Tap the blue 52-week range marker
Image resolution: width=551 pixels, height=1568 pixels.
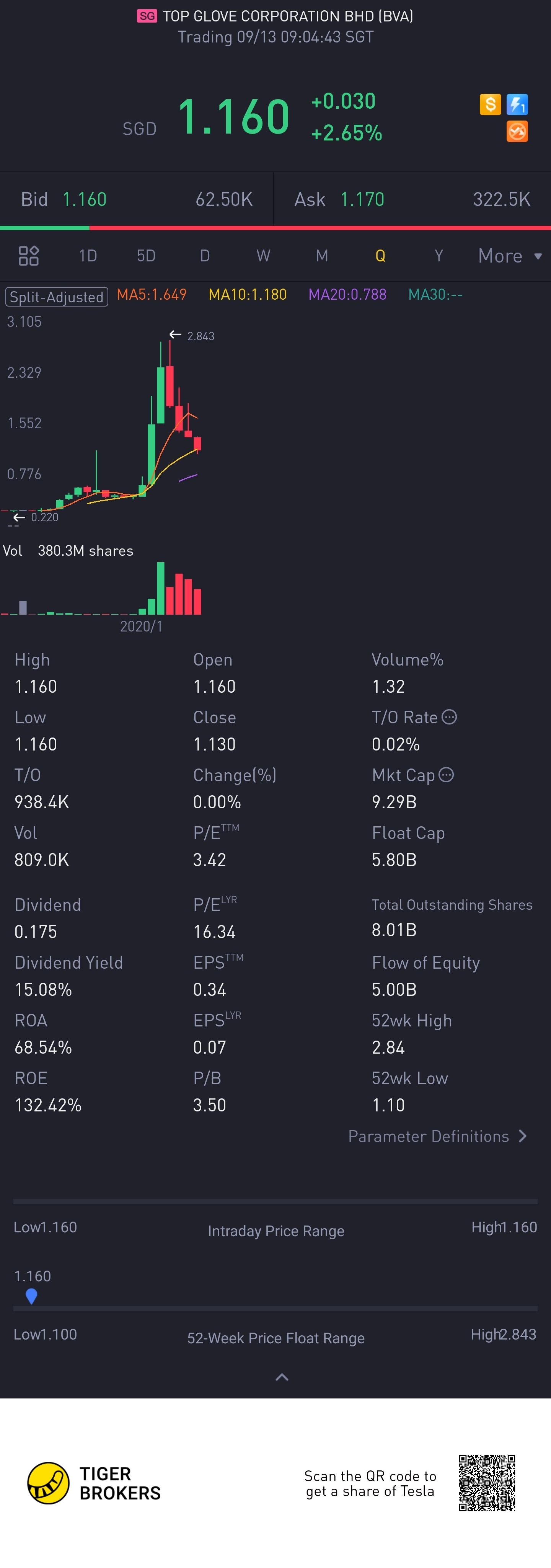[32, 1296]
